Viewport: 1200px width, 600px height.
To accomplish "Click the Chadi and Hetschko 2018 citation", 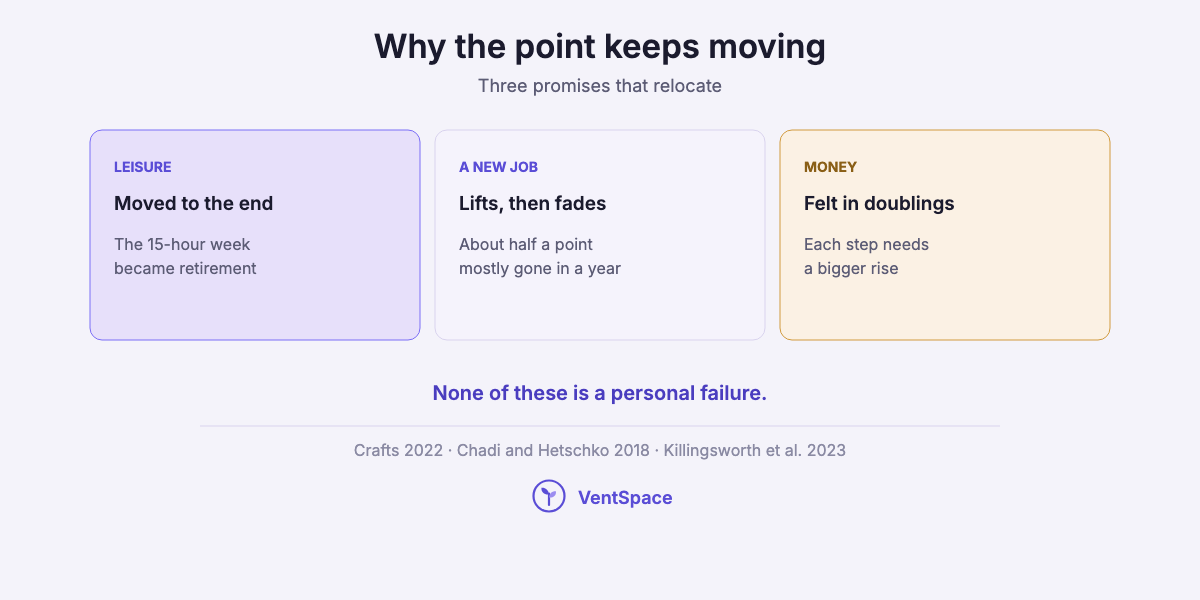I will coord(553,450).
